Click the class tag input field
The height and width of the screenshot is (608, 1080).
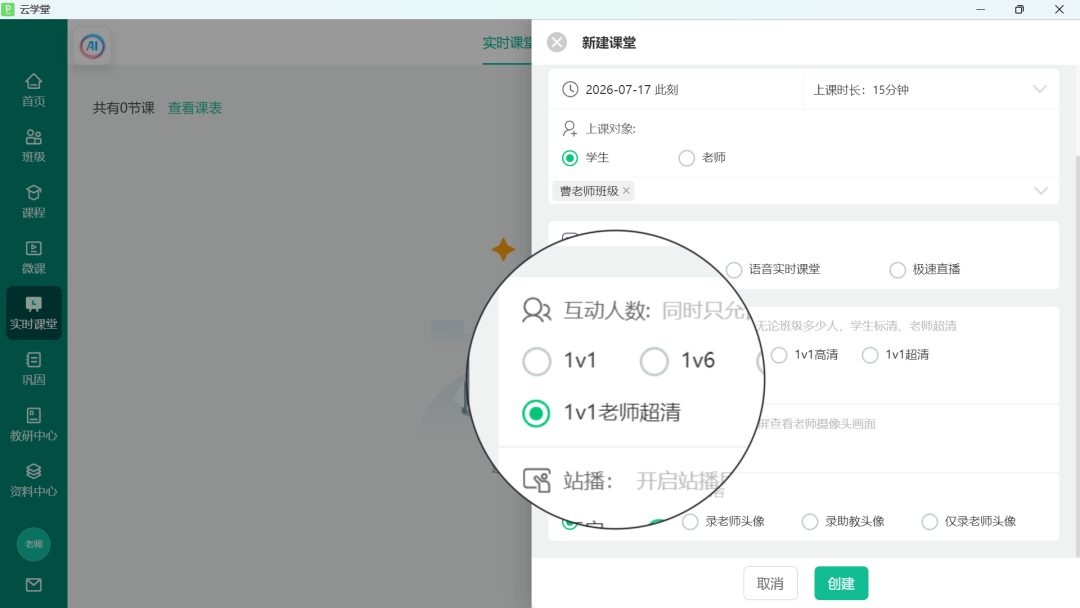pos(803,191)
